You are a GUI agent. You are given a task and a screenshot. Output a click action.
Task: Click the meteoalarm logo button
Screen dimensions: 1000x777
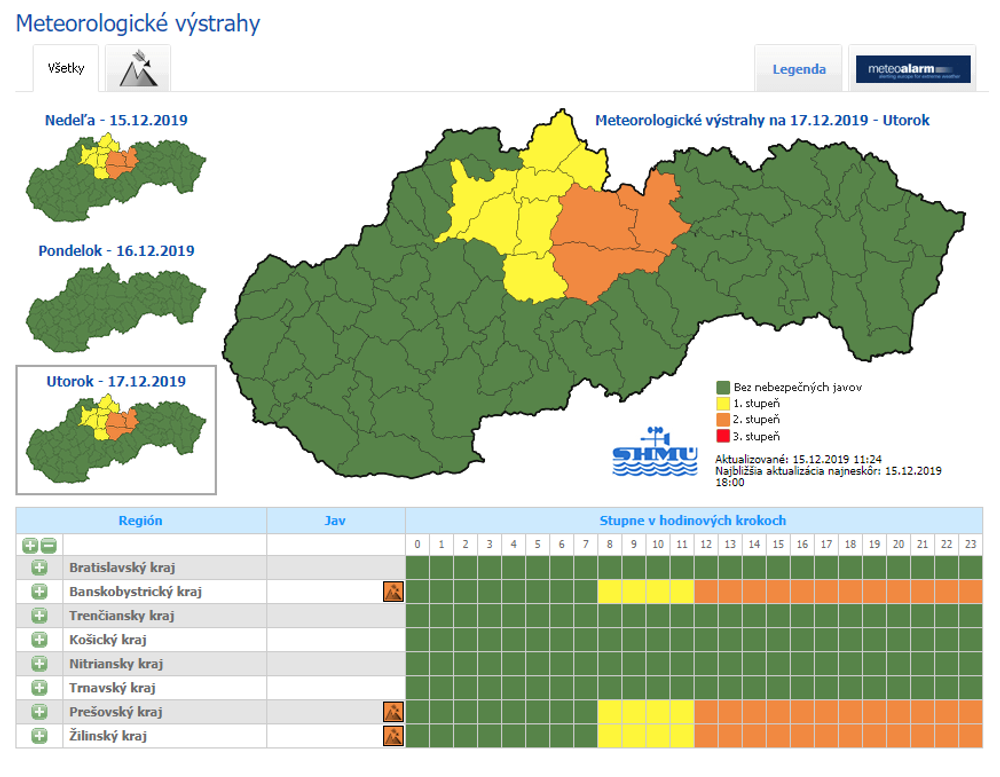912,69
